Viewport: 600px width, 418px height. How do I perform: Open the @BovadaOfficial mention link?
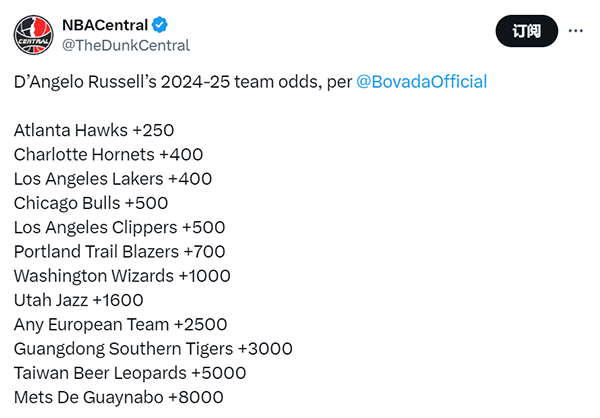click(422, 82)
